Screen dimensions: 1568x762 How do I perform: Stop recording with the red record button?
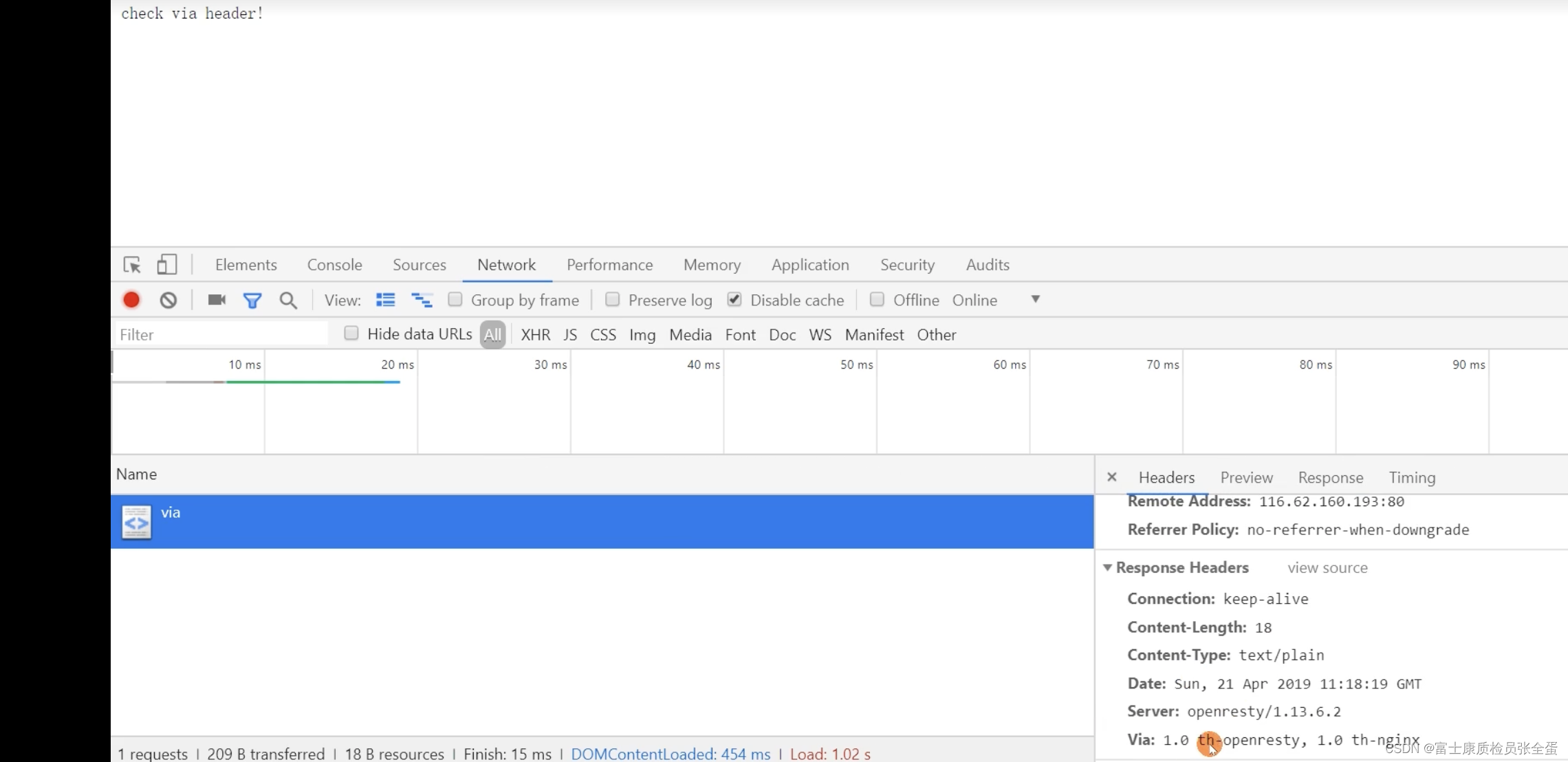[x=131, y=300]
